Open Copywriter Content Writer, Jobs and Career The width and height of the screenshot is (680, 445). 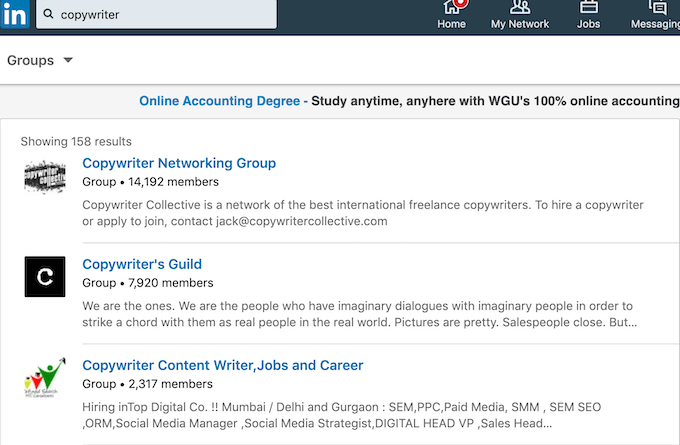coord(222,365)
